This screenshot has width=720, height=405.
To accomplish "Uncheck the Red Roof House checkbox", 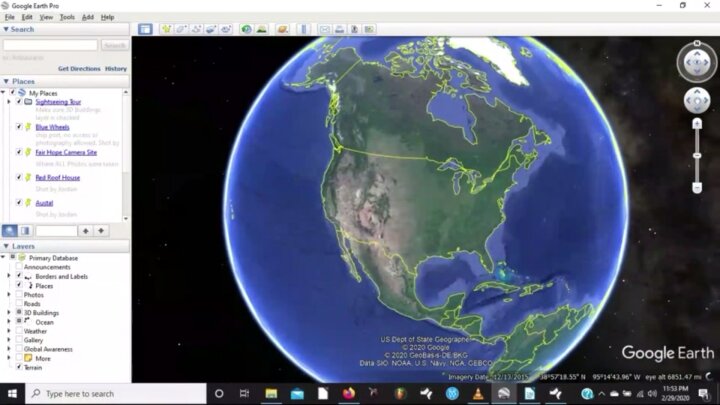I will pos(19,177).
